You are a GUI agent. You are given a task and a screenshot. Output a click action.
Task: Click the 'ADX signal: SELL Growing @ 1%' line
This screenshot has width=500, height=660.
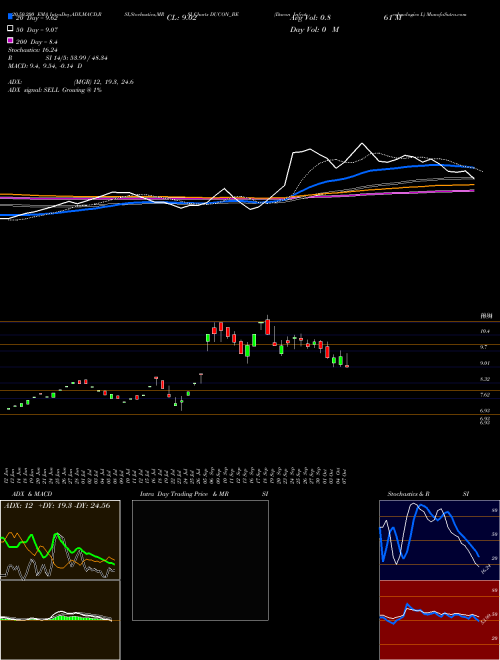pyautogui.click(x=55, y=90)
